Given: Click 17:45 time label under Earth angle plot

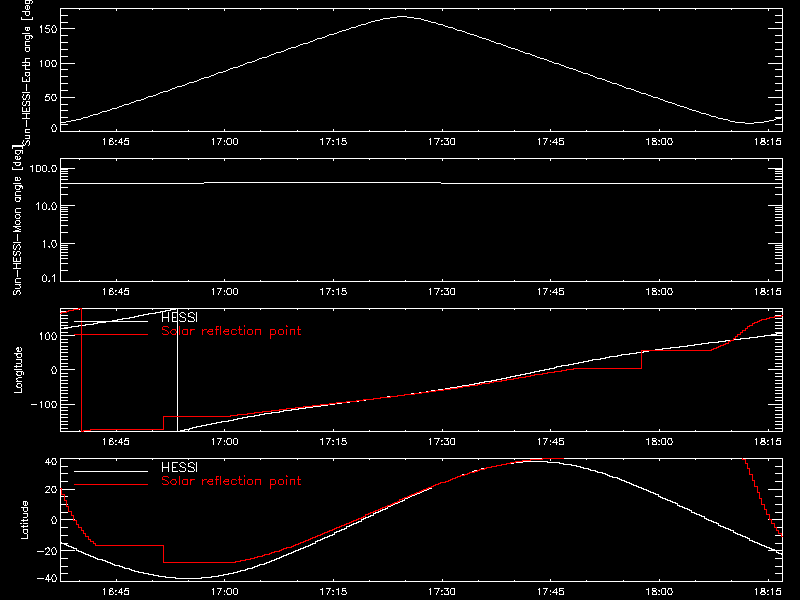Looking at the screenshot, I should tap(551, 141).
